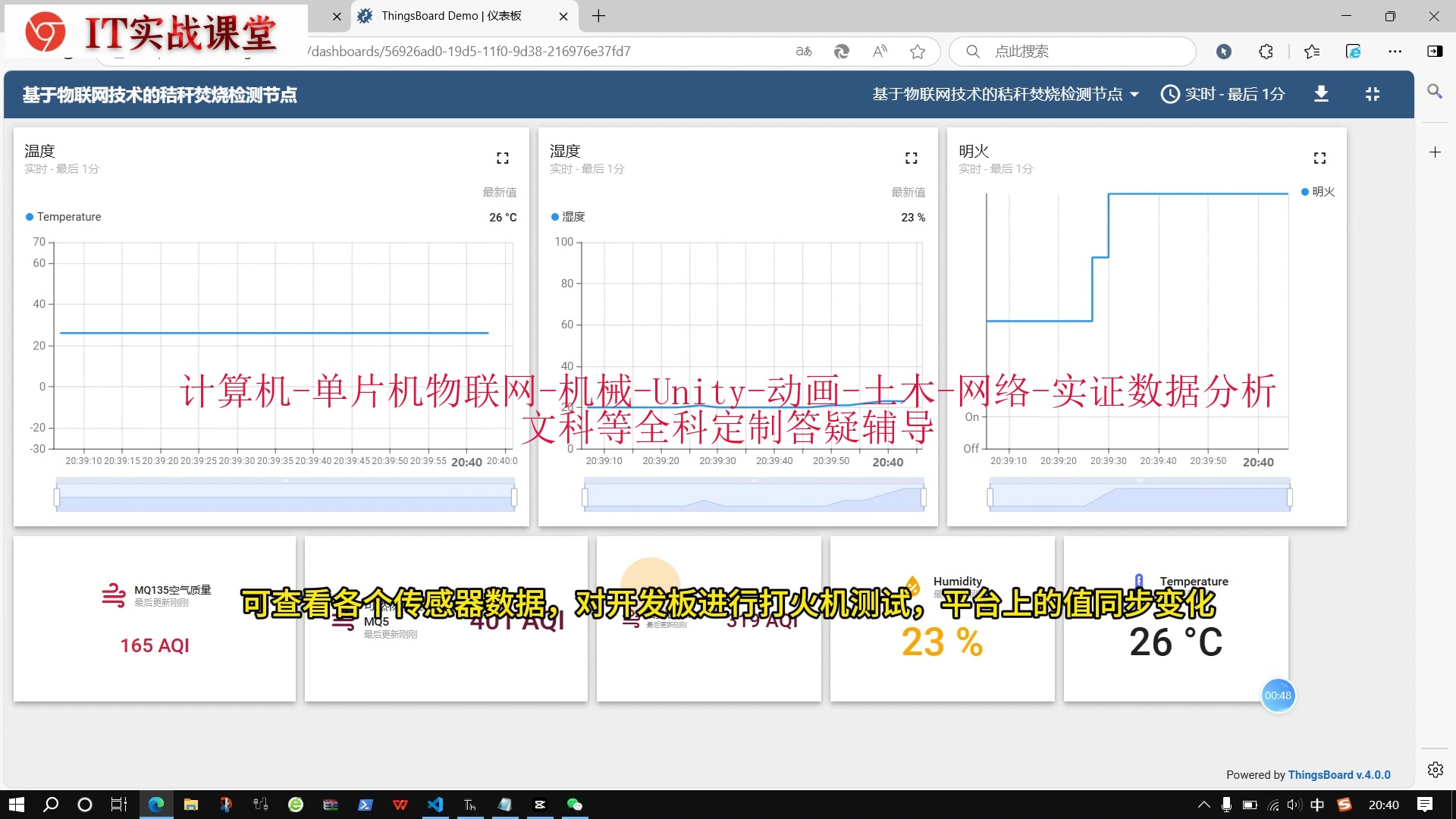Screen dimensions: 1456x819
Task: Switch to the ThingsBoard Demo tab
Action: pyautogui.click(x=452, y=16)
